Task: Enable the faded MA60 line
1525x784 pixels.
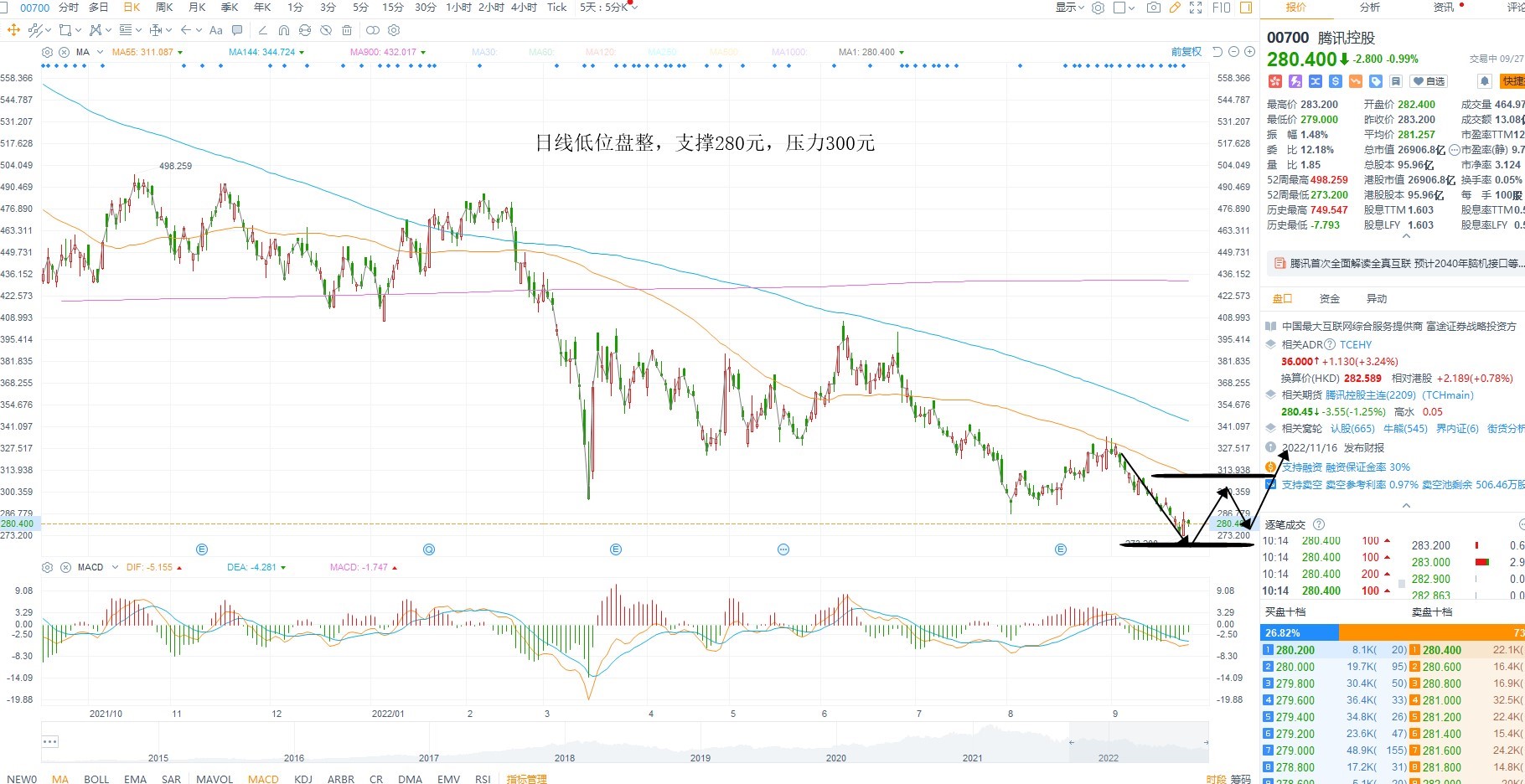Action: tap(541, 52)
